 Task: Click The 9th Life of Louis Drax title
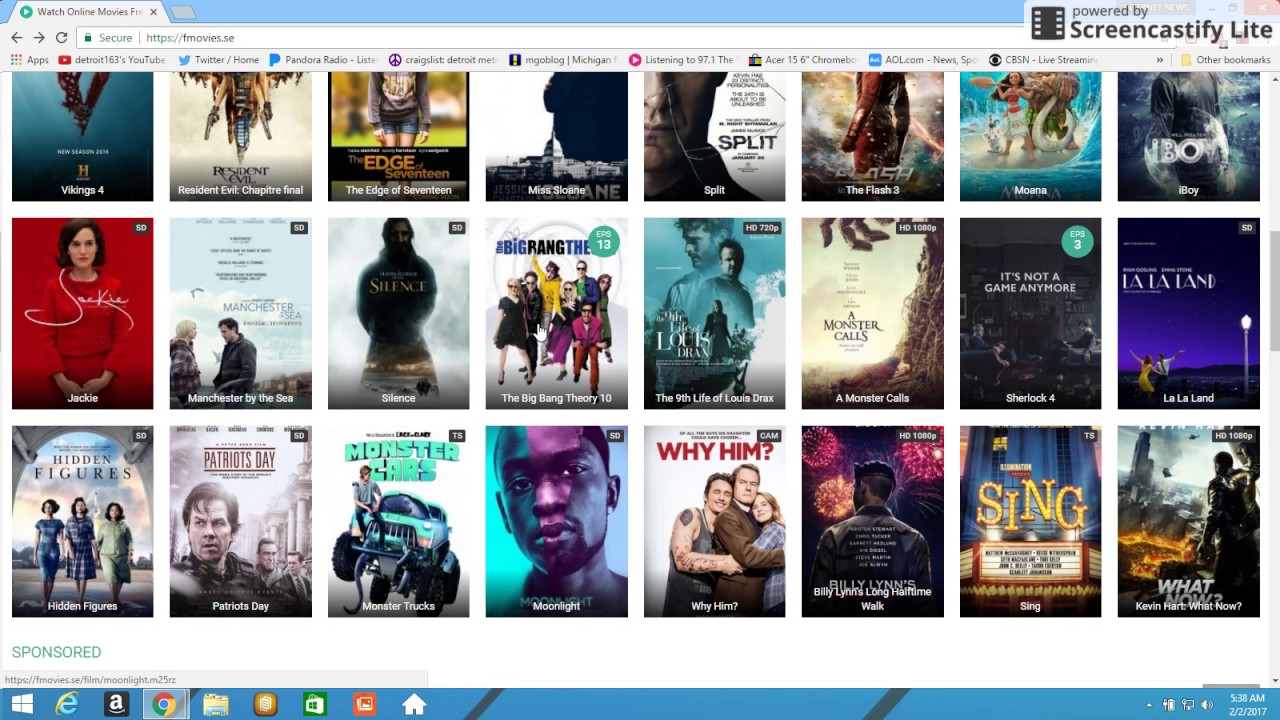point(715,398)
